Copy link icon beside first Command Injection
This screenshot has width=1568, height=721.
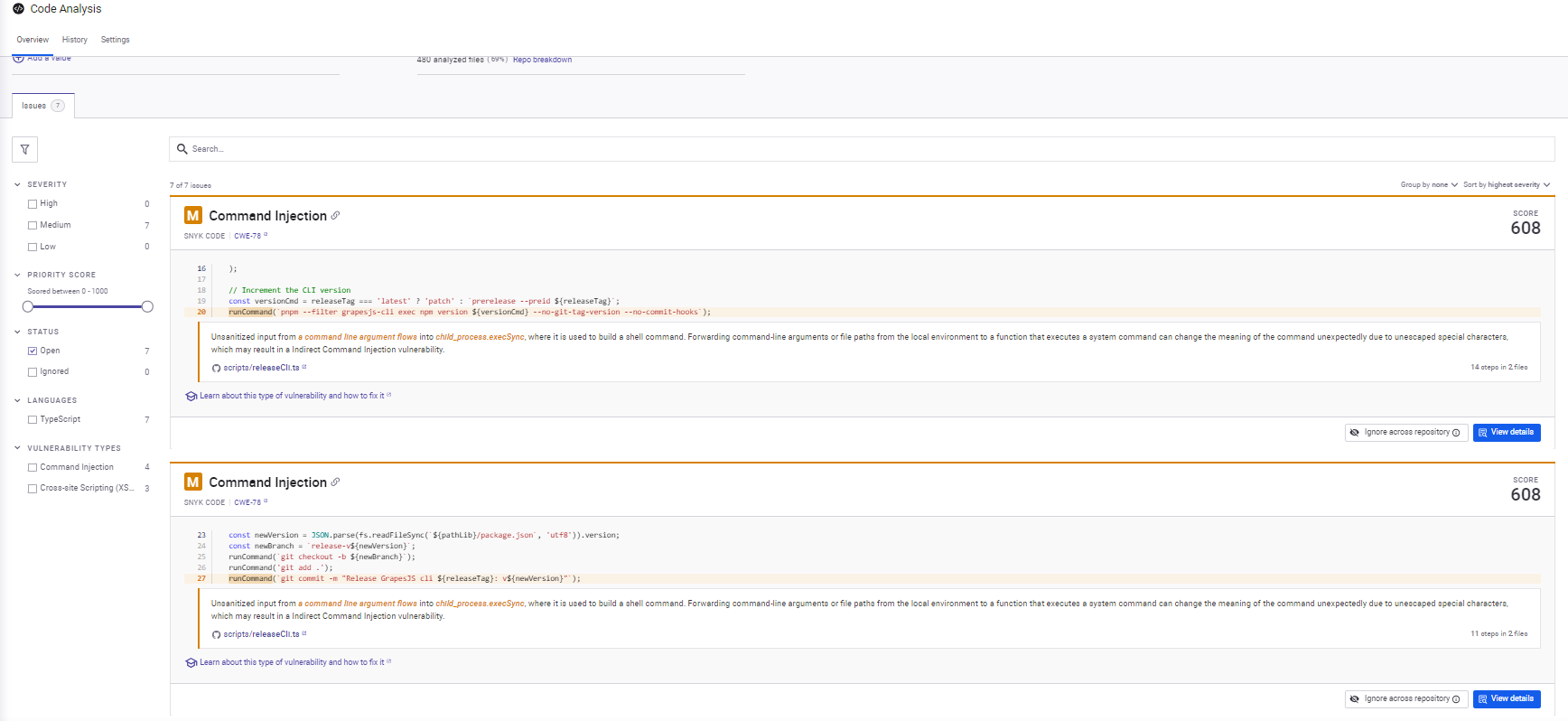[335, 215]
